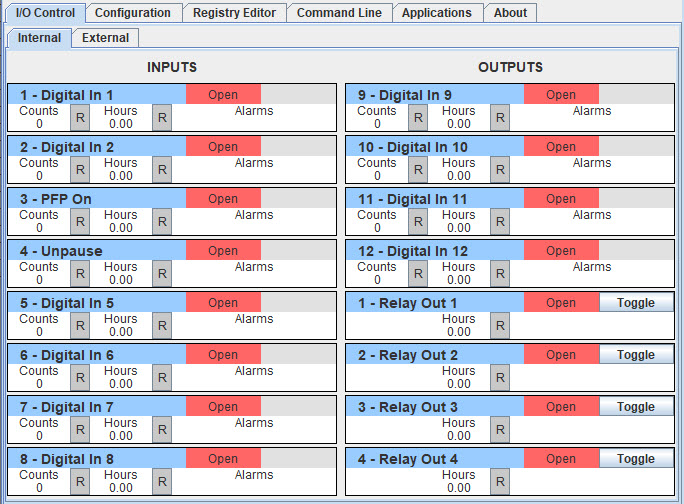Reset Hours for Unpause input
Image resolution: width=684 pixels, height=504 pixels.
coord(162,273)
